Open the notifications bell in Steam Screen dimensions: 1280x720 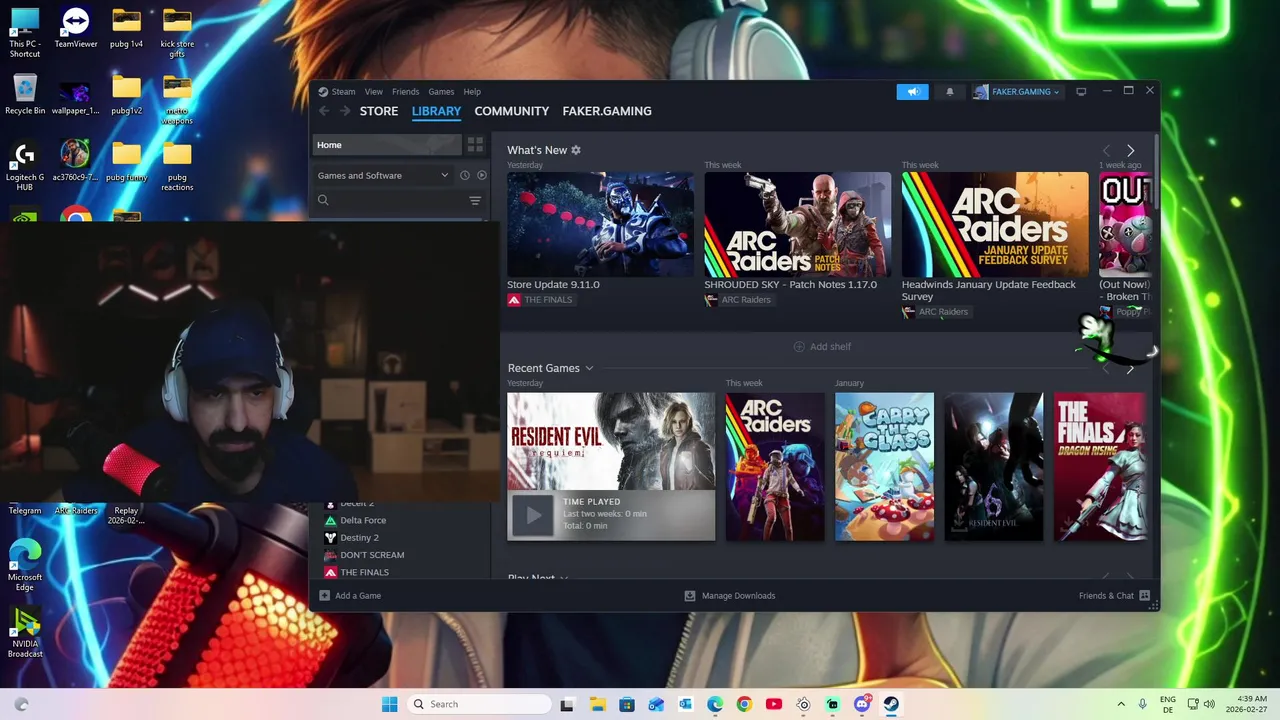point(950,92)
